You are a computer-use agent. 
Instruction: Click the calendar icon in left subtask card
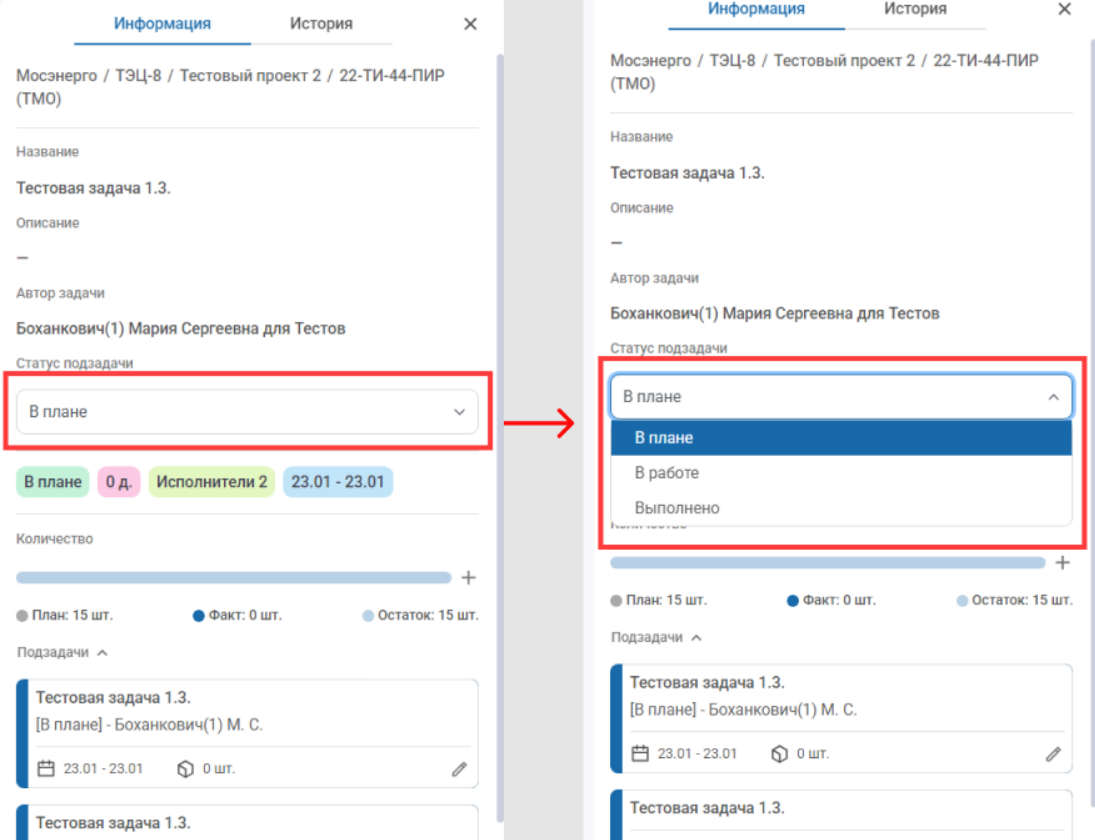tap(45, 769)
